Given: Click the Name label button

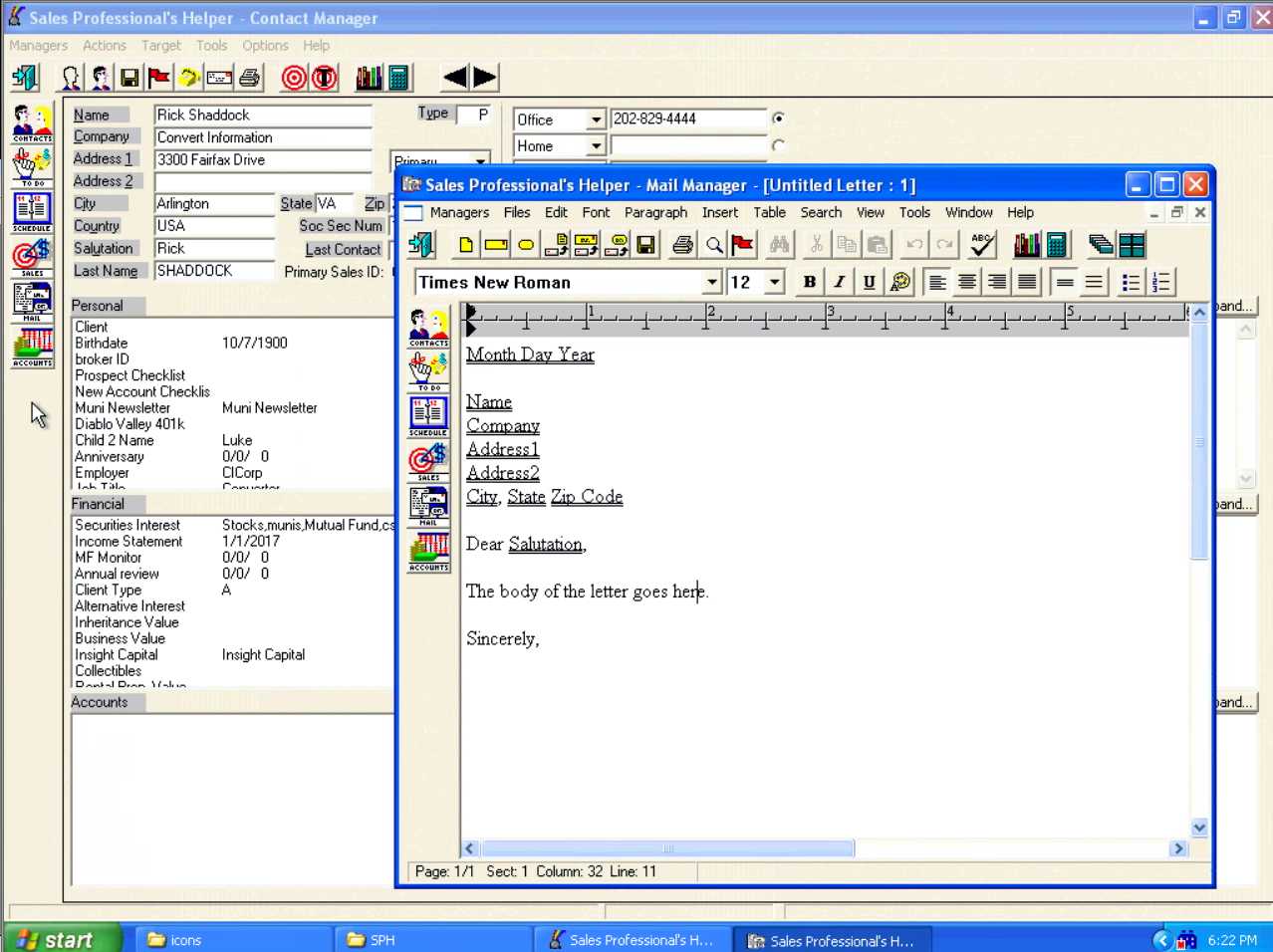Looking at the screenshot, I should click(101, 115).
